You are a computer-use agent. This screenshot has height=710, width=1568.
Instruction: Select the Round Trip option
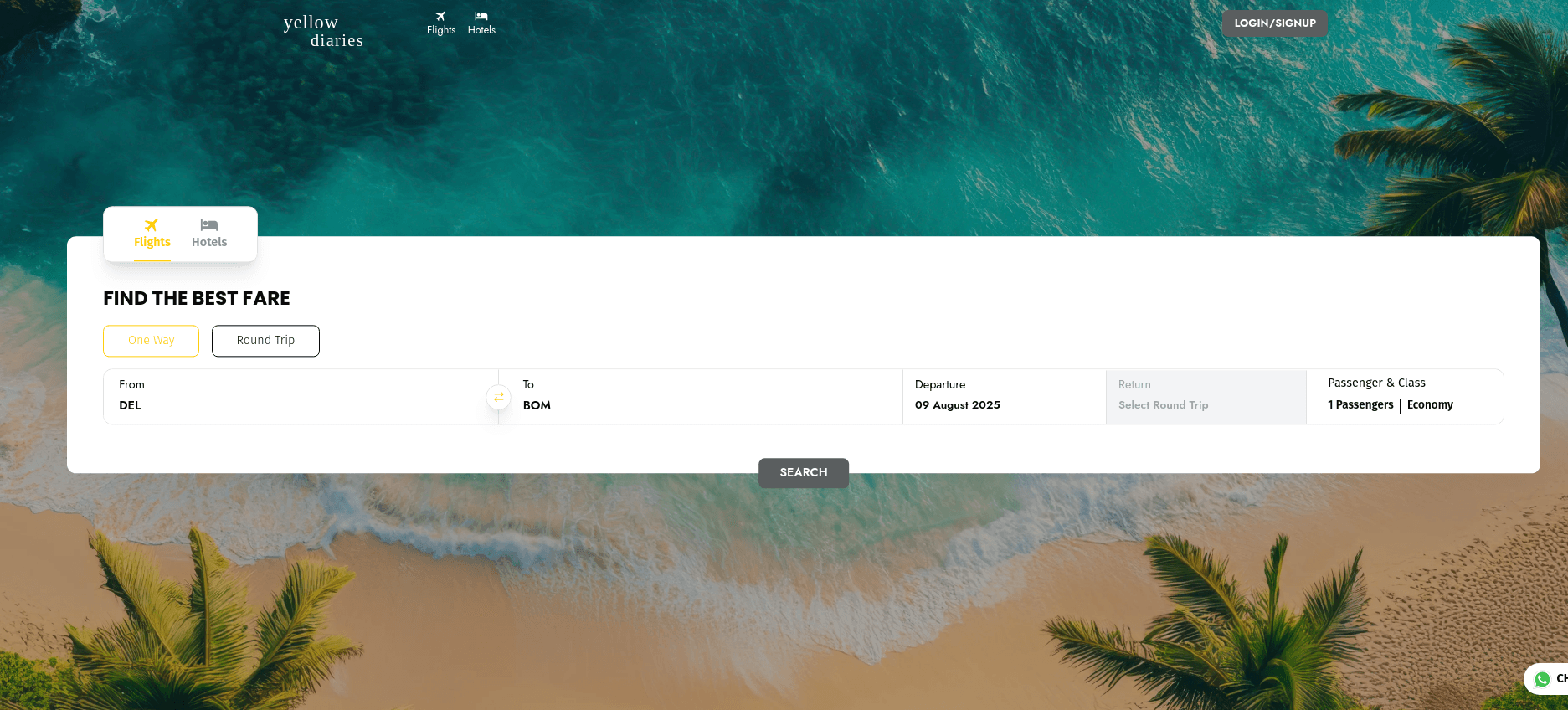pos(265,341)
